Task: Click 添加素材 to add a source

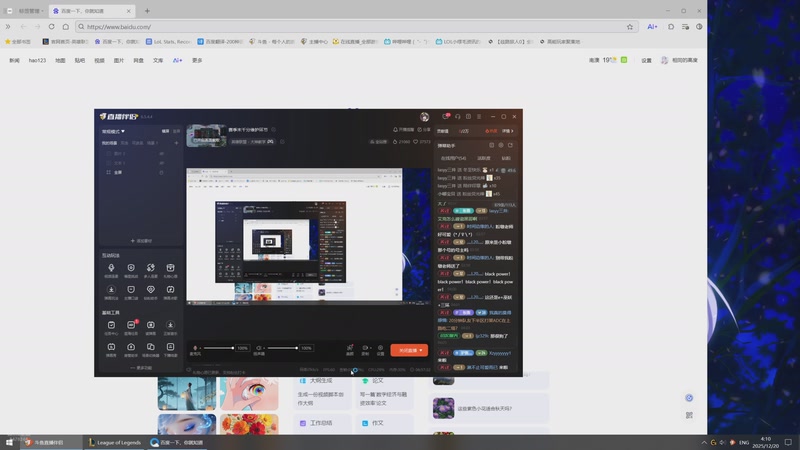Action: (x=141, y=241)
